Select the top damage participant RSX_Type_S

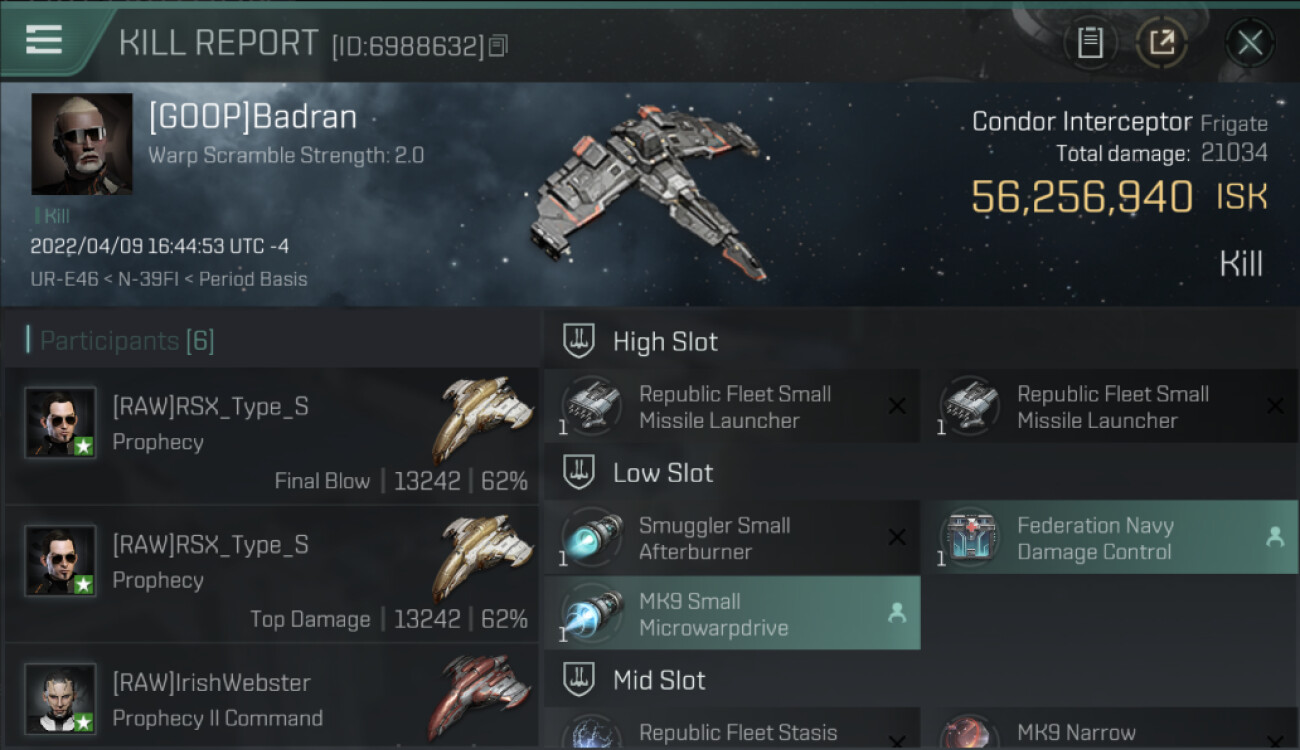pos(271,575)
